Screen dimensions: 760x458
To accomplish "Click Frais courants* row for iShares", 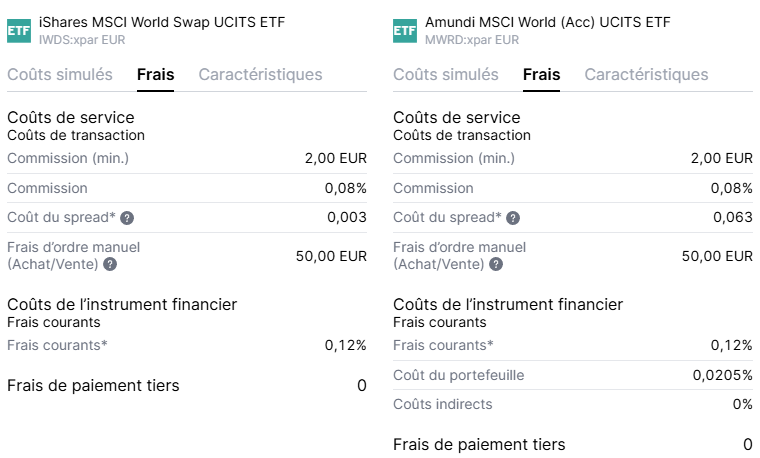I will pos(186,345).
